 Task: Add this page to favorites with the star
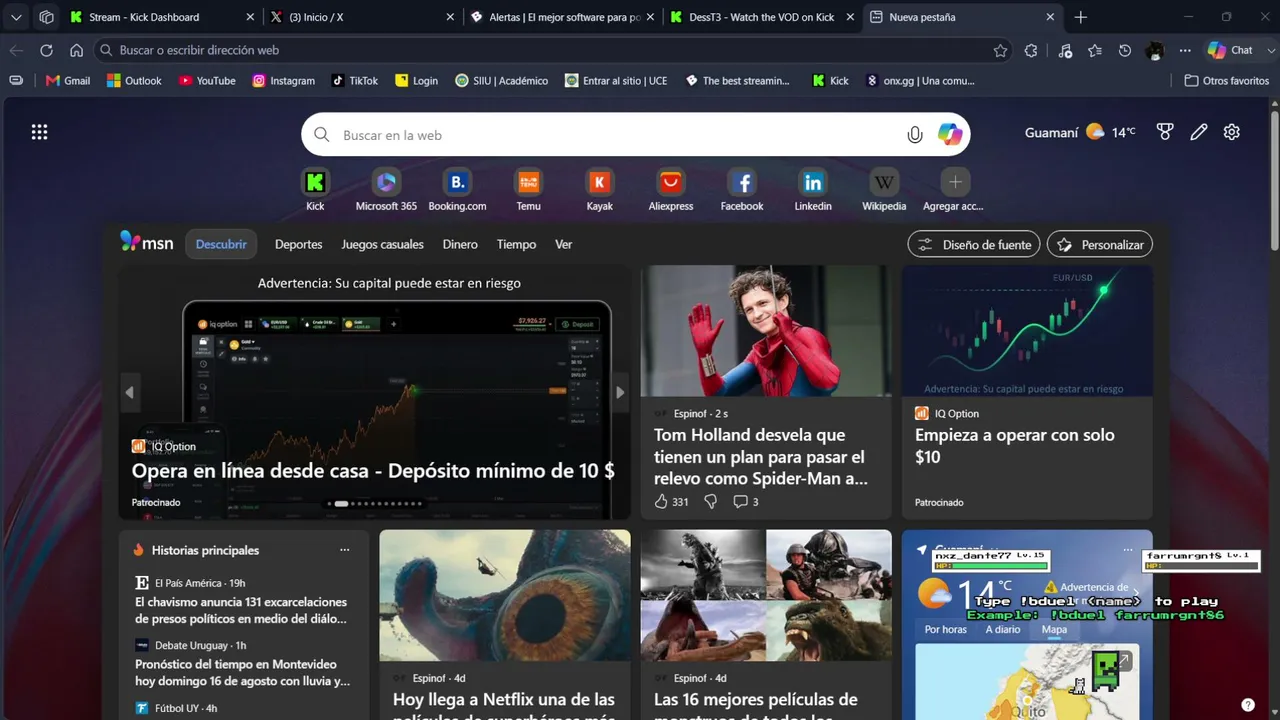pos(1000,50)
